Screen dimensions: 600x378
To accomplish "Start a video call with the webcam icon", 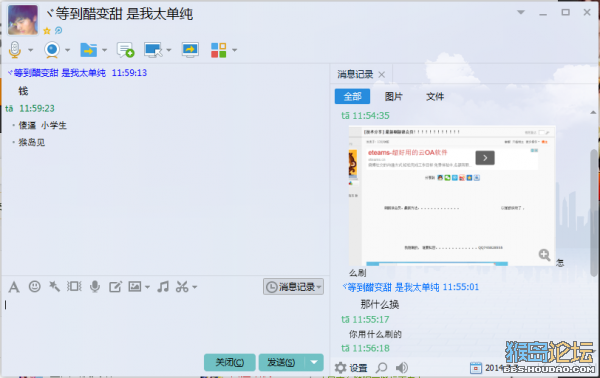I will [52, 50].
